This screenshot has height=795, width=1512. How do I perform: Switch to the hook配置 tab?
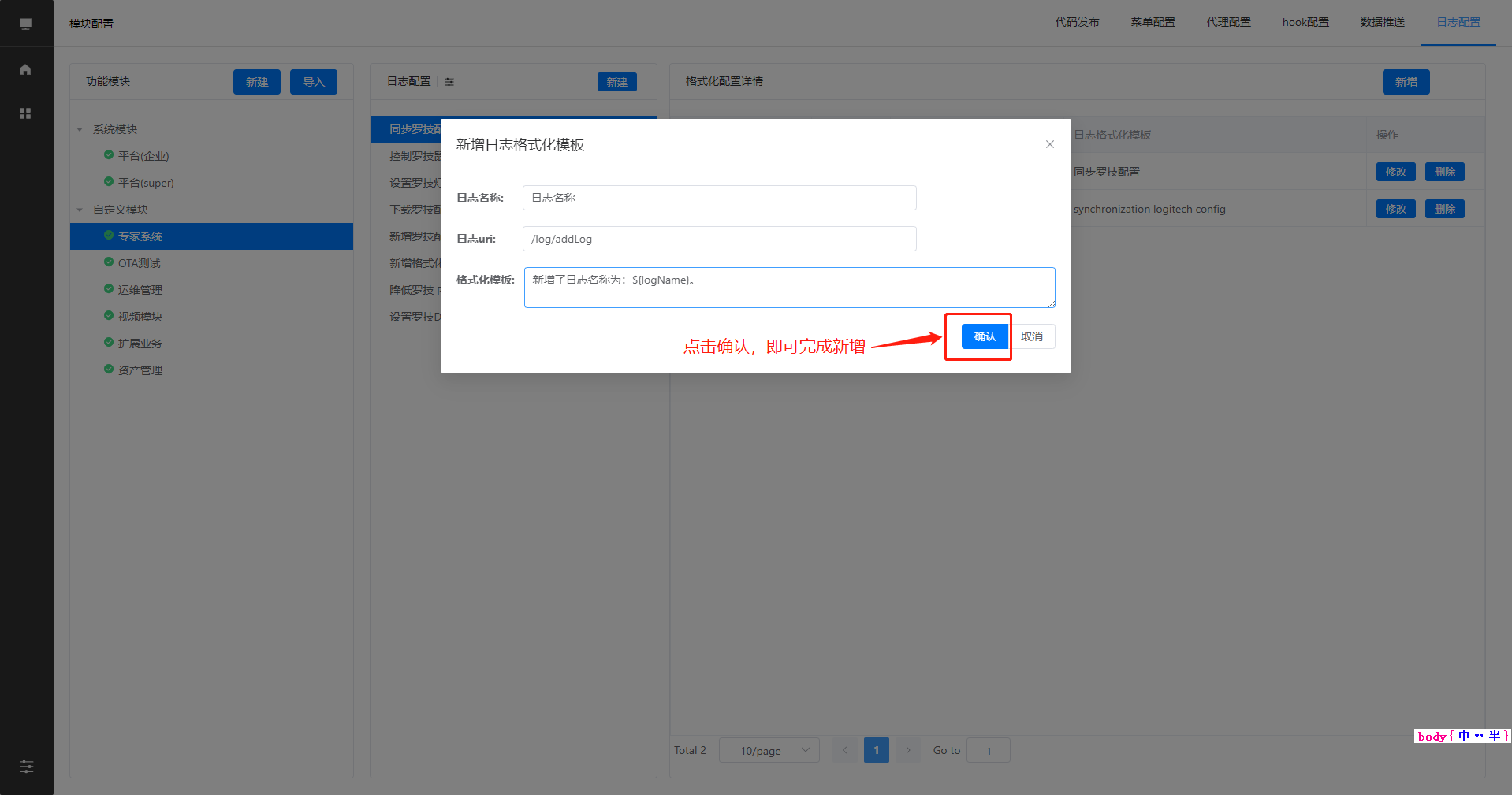(x=1305, y=22)
